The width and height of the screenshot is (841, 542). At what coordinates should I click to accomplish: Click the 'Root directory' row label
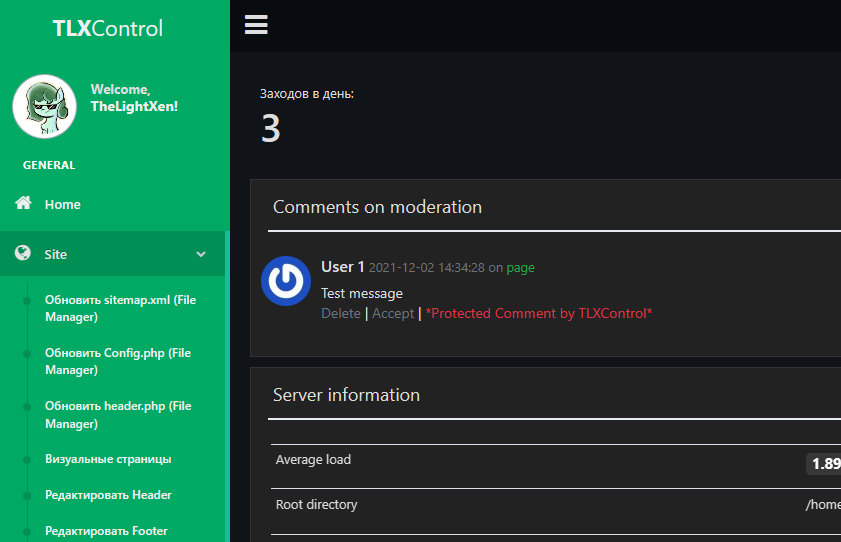point(316,504)
